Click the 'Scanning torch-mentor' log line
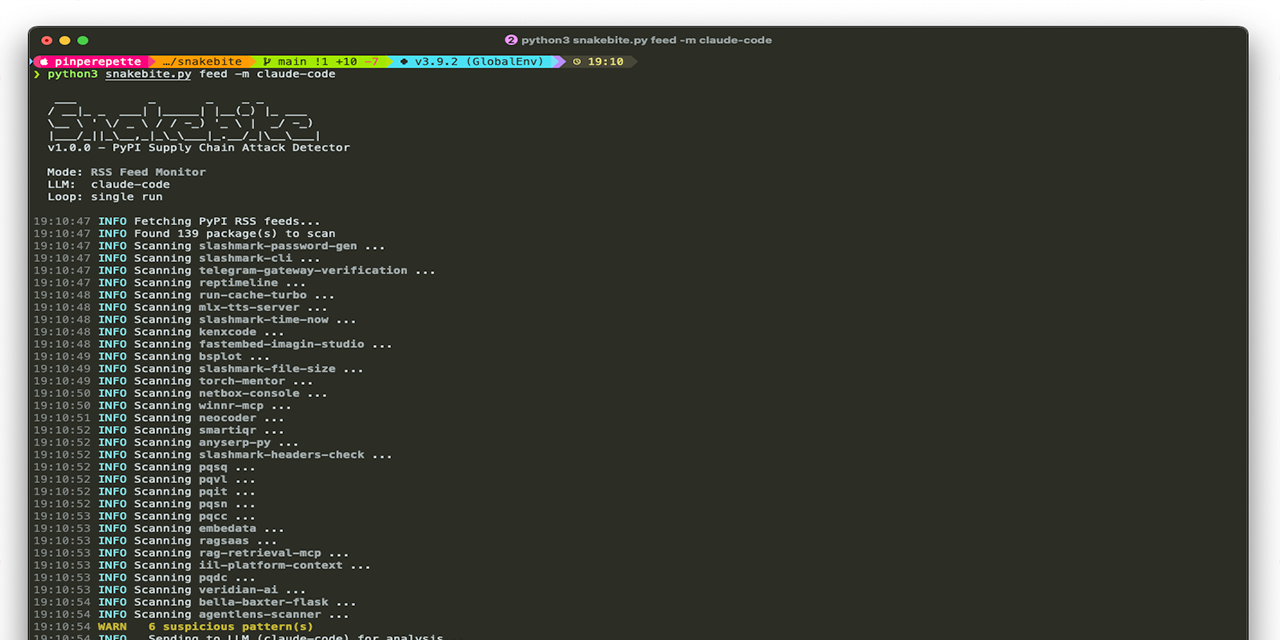Image resolution: width=1280 pixels, height=640 pixels. coord(173,381)
